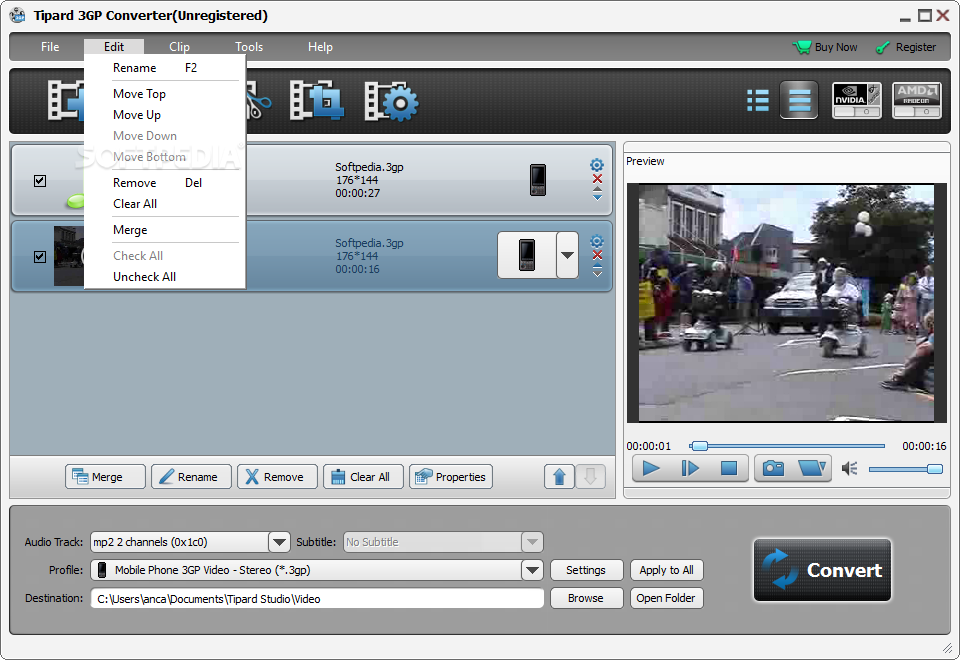Open the Preferences gear film icon
This screenshot has height=660, width=960.
coord(391,101)
